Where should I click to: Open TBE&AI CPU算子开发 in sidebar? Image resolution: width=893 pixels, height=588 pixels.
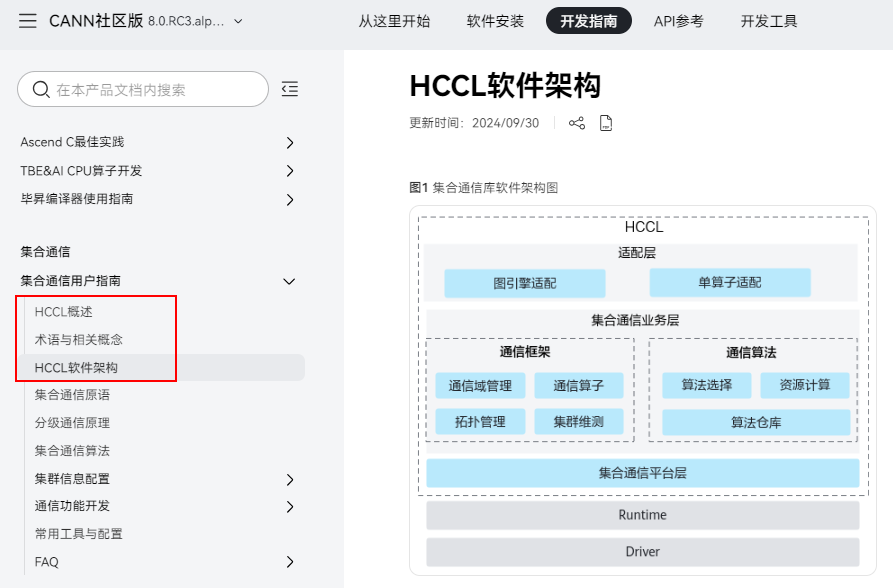click(x=81, y=170)
